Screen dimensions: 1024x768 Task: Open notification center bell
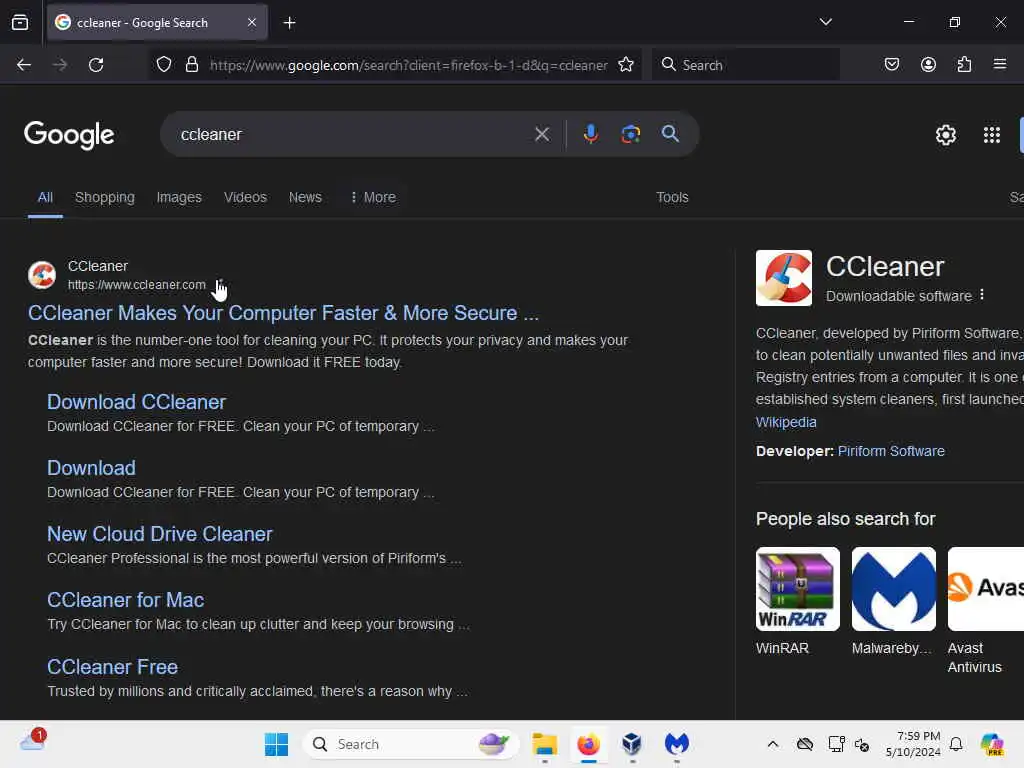point(956,744)
